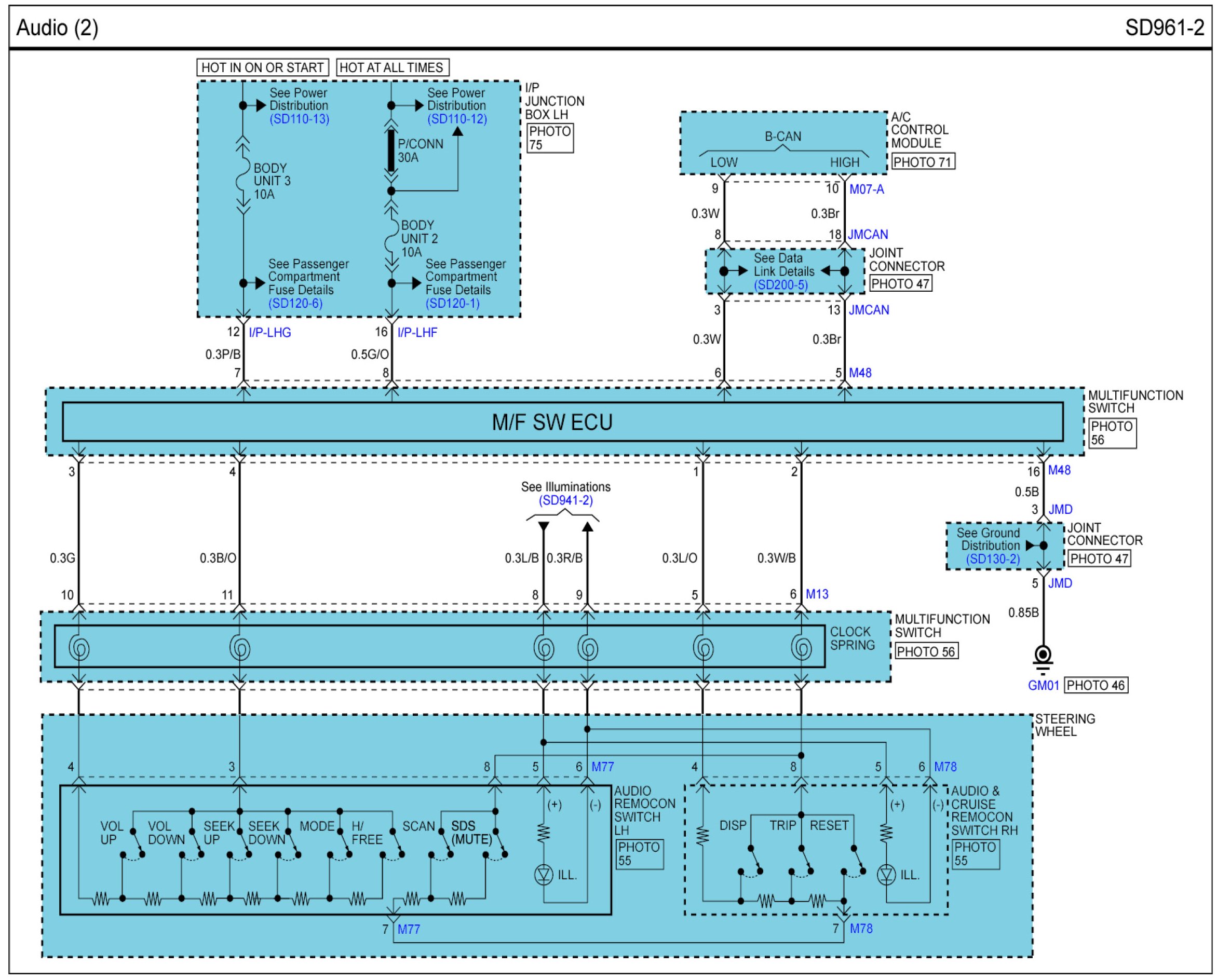The width and height of the screenshot is (1217, 980).
Task: Click the ILL. lamp symbol in LH switch
Action: (543, 876)
